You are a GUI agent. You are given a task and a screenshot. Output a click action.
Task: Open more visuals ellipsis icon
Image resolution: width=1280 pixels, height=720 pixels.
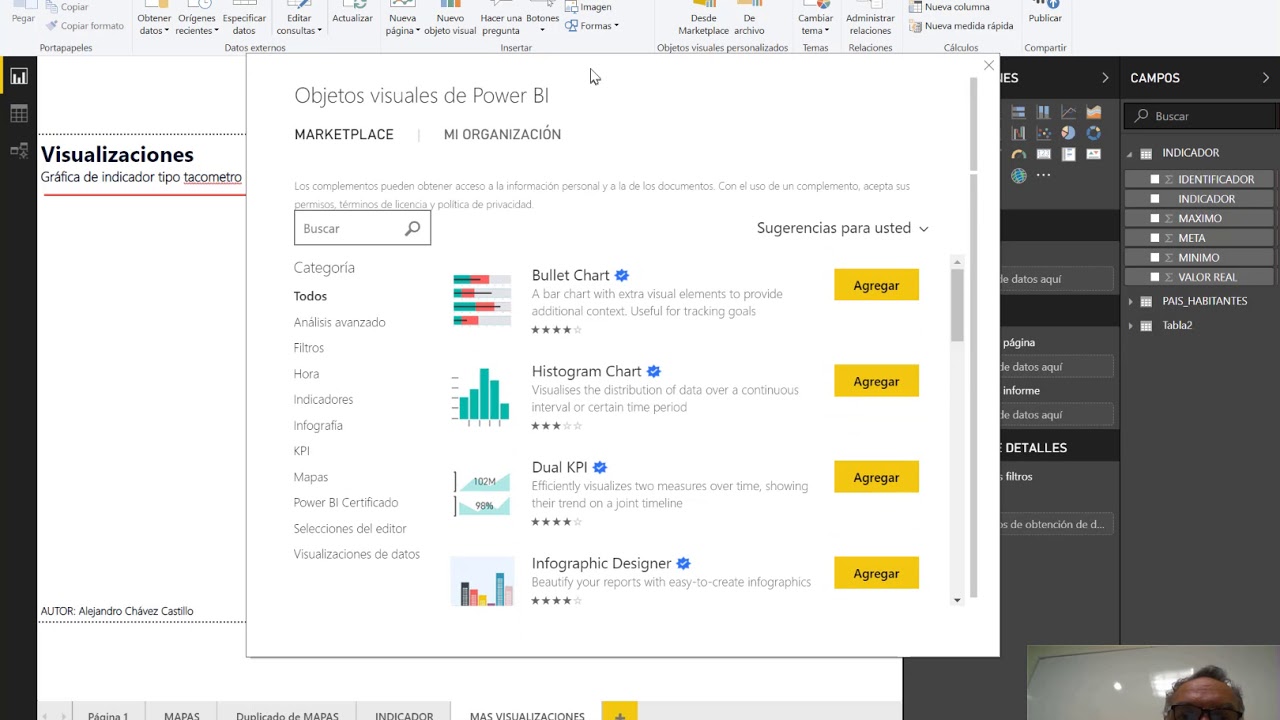[1043, 175]
